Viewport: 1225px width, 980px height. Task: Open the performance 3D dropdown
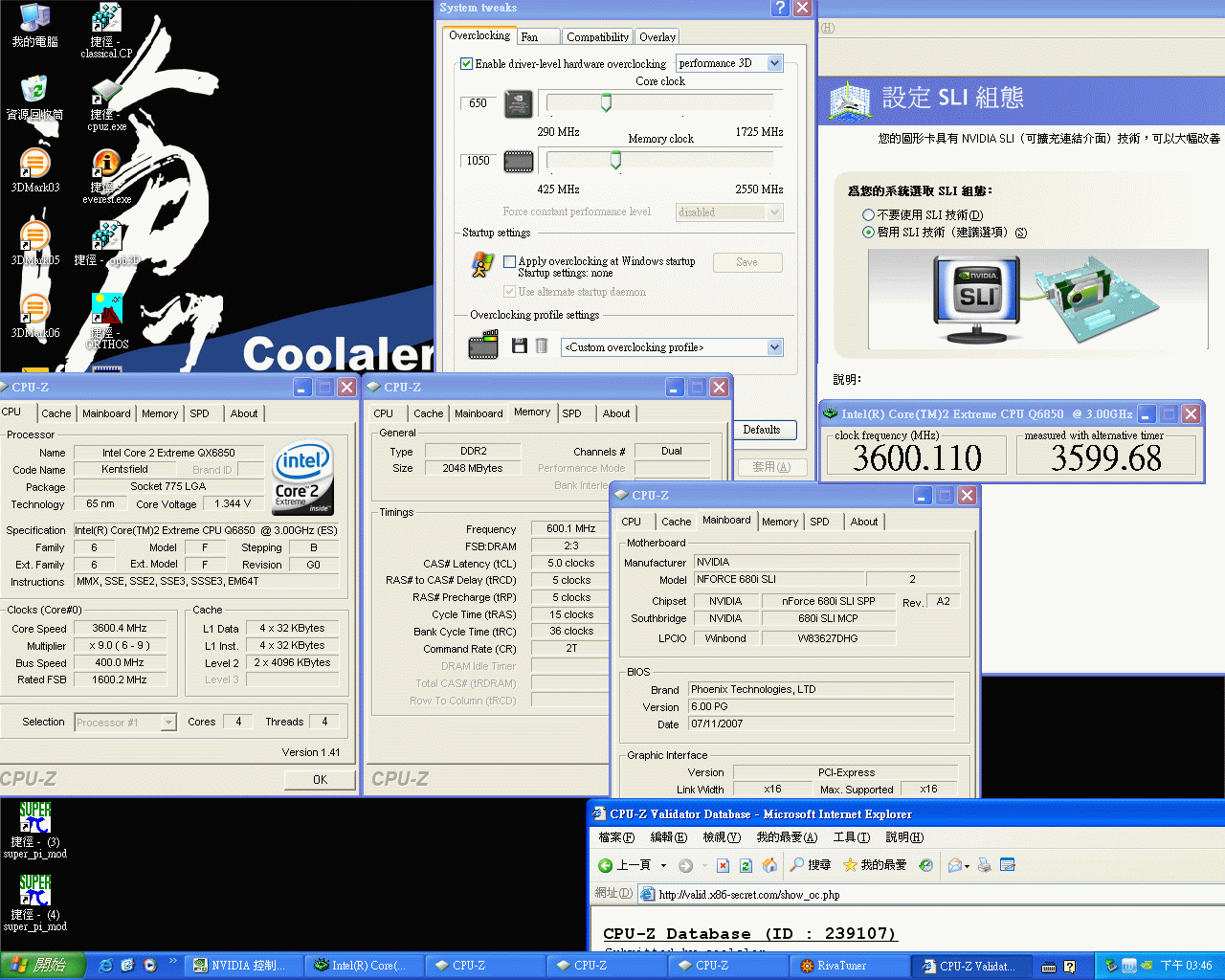(775, 63)
